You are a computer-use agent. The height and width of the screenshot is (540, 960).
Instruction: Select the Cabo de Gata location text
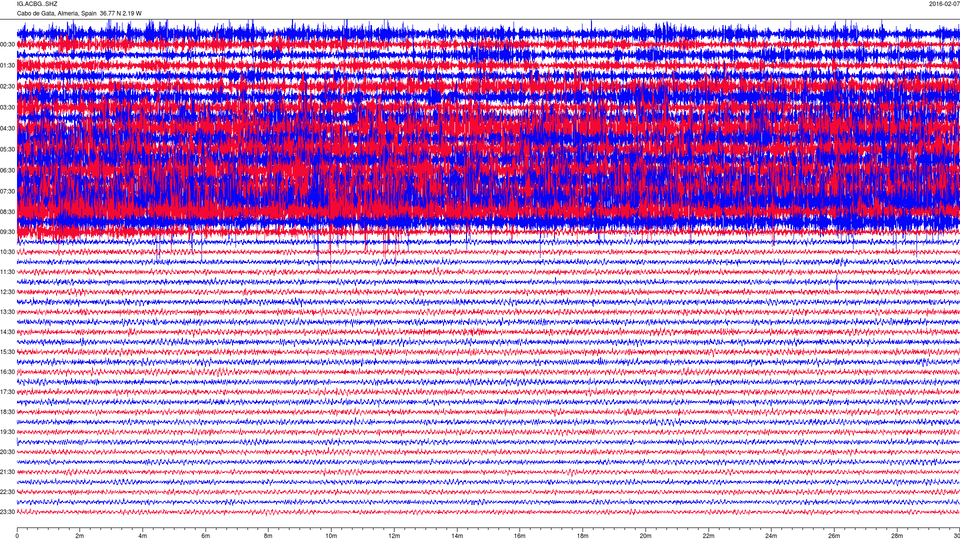[x=79, y=13]
